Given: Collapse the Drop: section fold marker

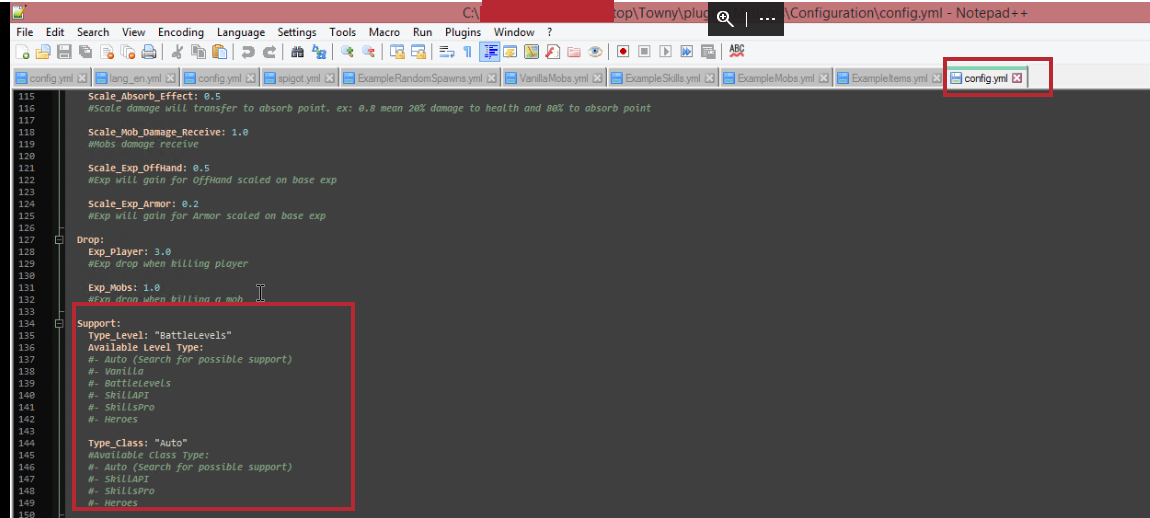Looking at the screenshot, I should (60, 240).
